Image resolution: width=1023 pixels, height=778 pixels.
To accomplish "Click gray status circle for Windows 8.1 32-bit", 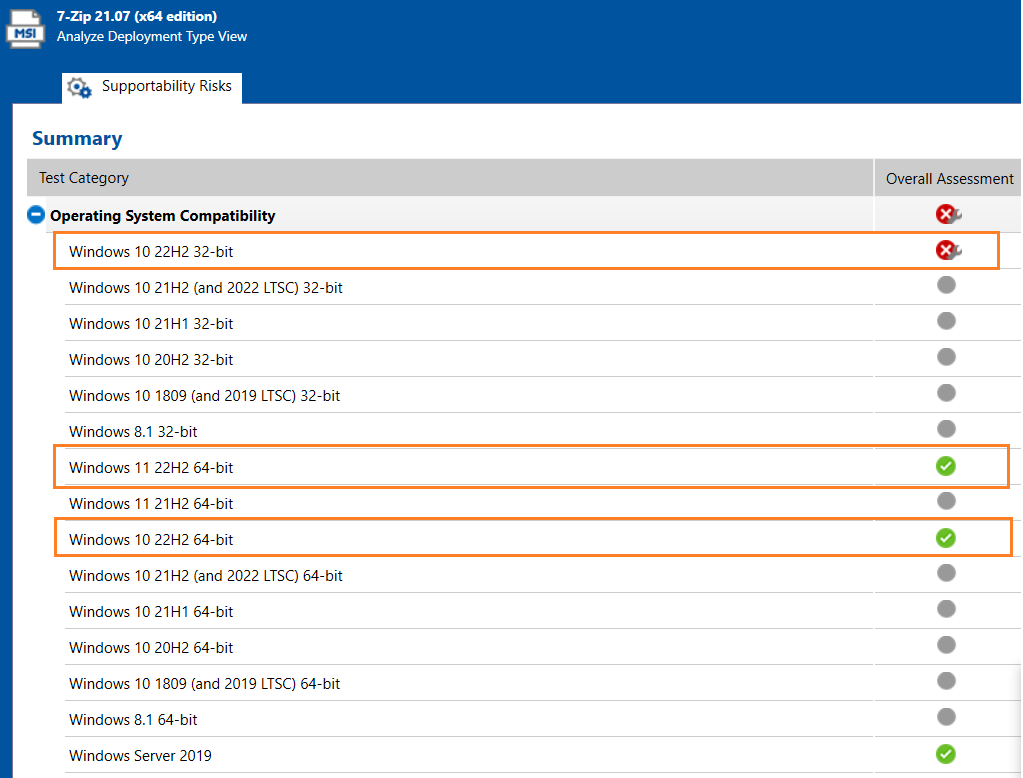I will point(946,429).
